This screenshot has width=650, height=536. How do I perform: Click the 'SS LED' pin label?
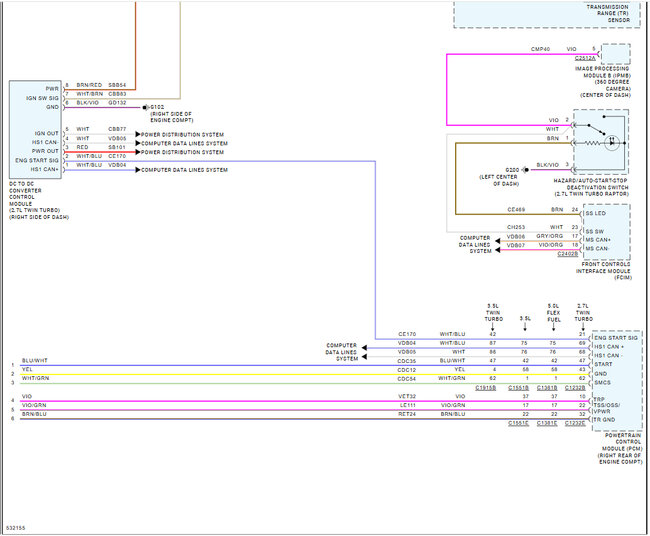point(595,213)
